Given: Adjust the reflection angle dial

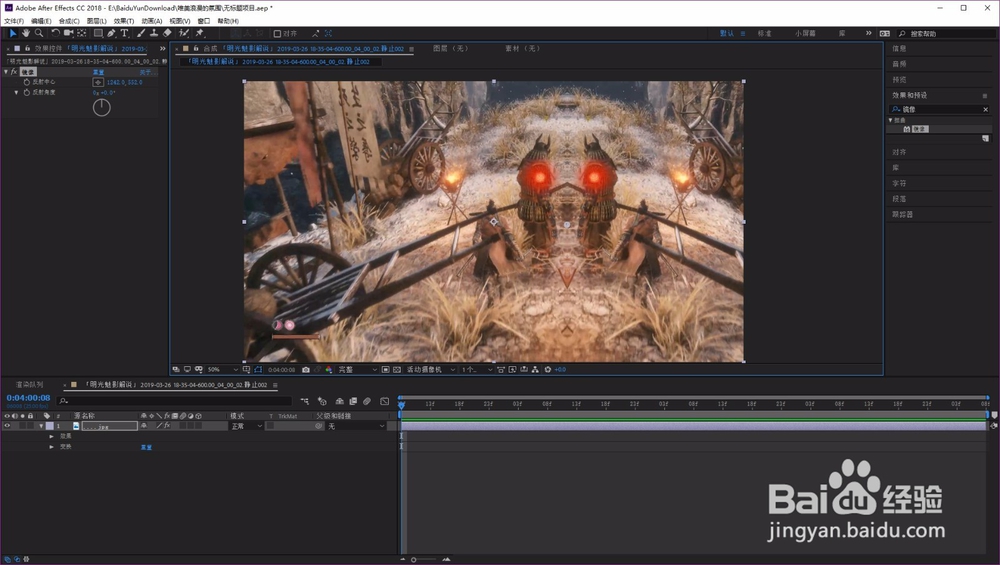Looking at the screenshot, I should click(x=101, y=108).
